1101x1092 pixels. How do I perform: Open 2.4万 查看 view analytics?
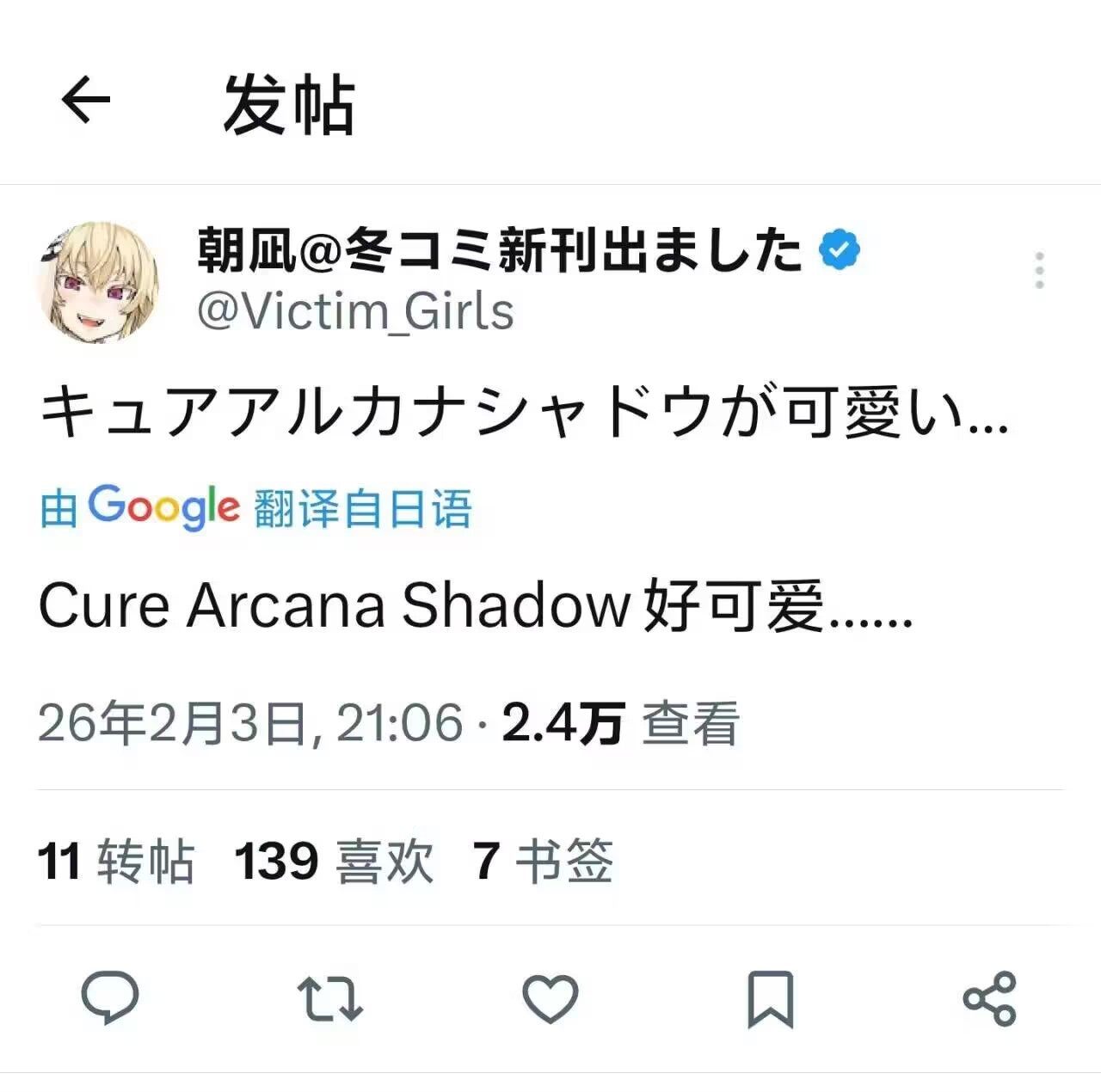[x=620, y=722]
